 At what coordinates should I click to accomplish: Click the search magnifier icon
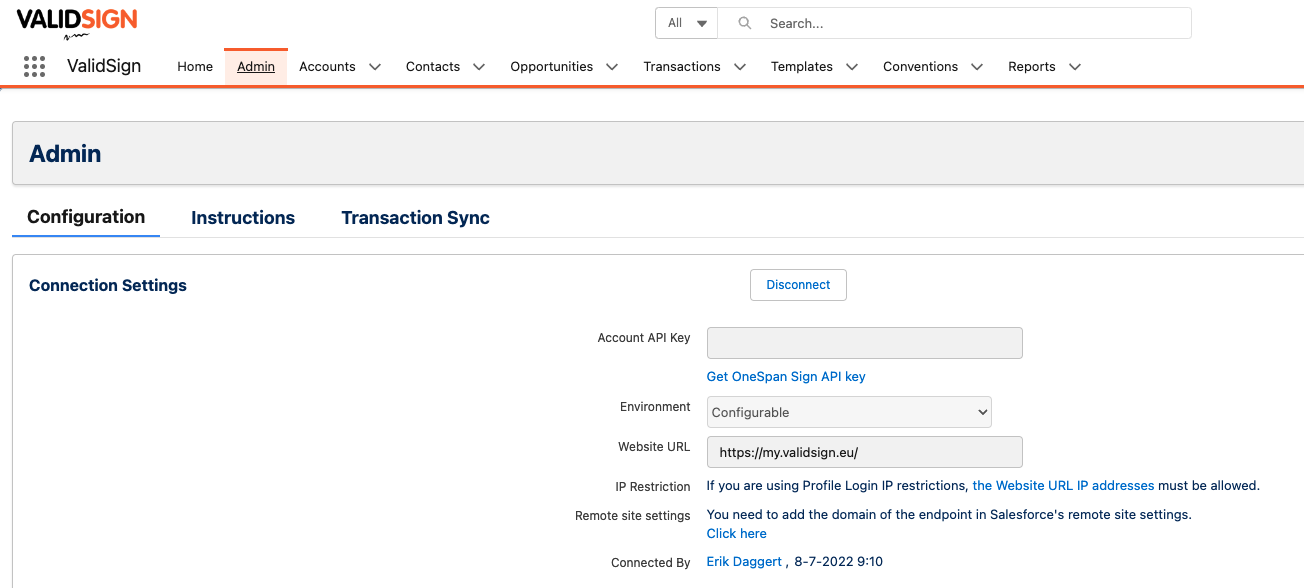(744, 23)
